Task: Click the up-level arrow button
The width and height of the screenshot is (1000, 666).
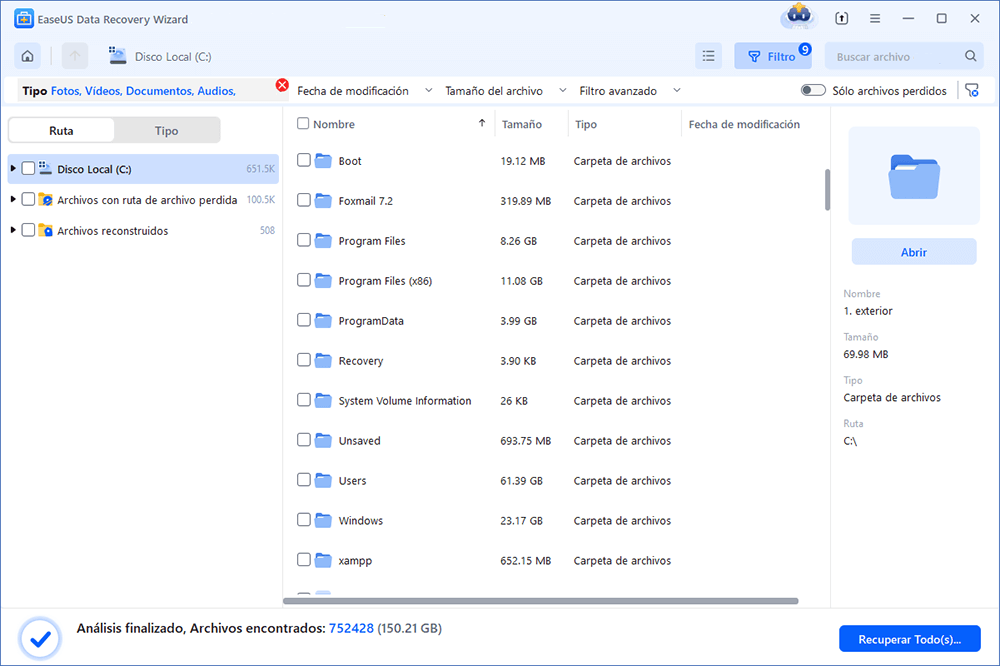Action: (75, 56)
